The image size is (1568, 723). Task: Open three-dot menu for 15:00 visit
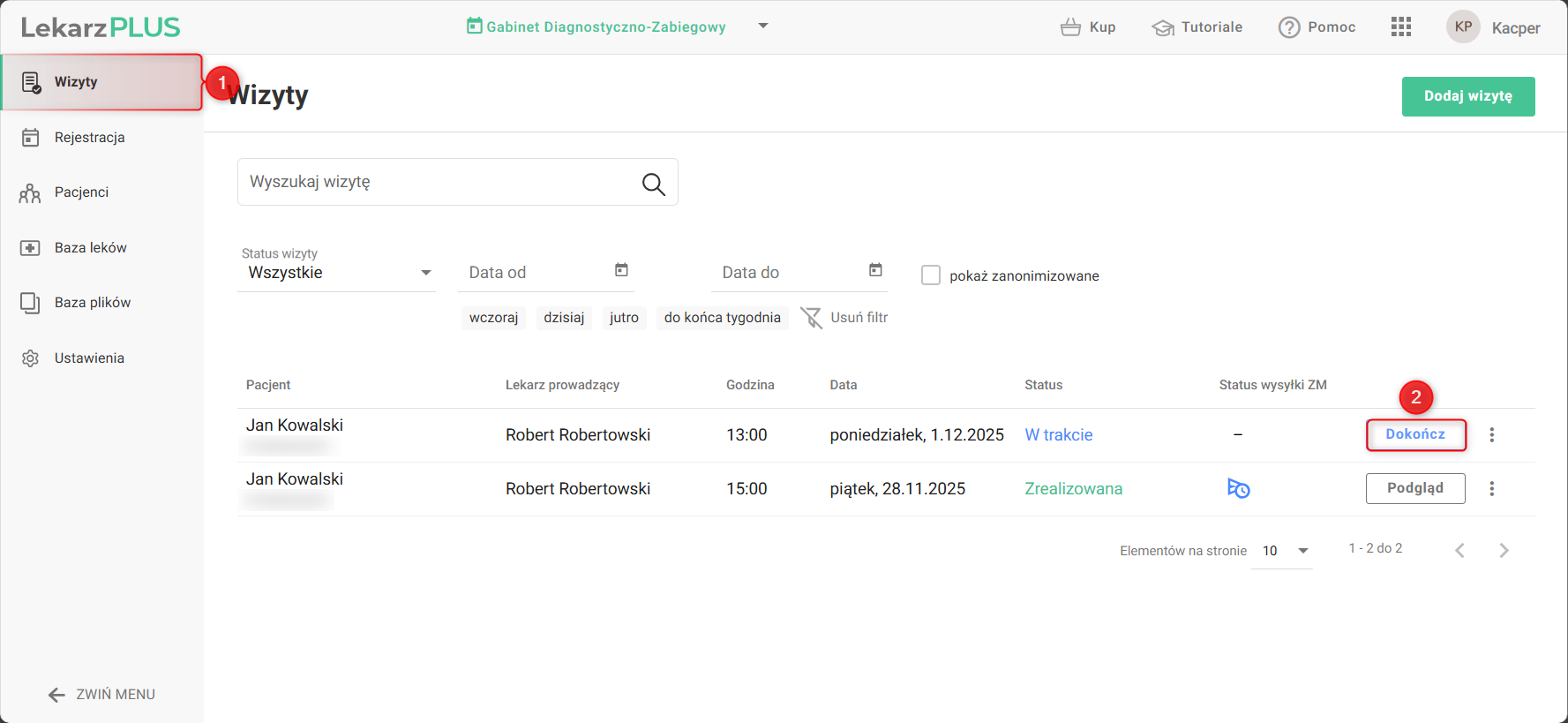tap(1491, 489)
